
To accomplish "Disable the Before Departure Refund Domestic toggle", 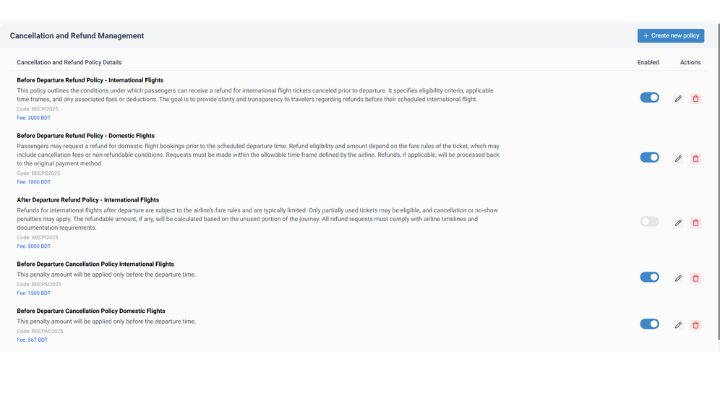I will point(649,157).
